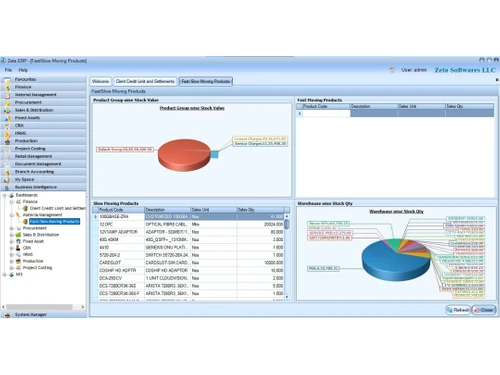Click the Sales & Distribution tree node icon
Image resolution: width=500 pixels, height=375 pixels.
pyautogui.click(x=18, y=235)
